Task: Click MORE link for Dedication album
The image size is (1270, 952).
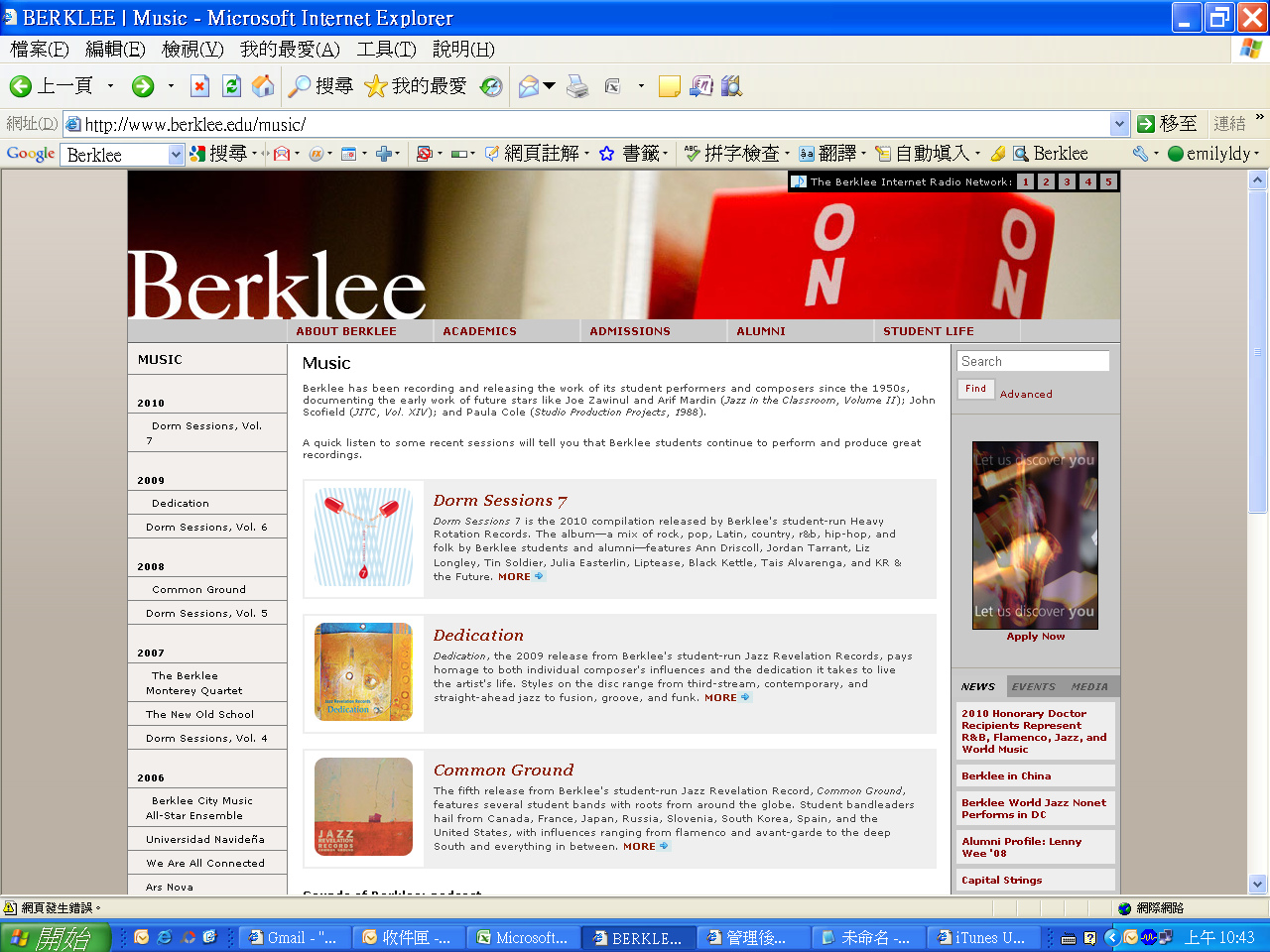Action: pos(727,697)
